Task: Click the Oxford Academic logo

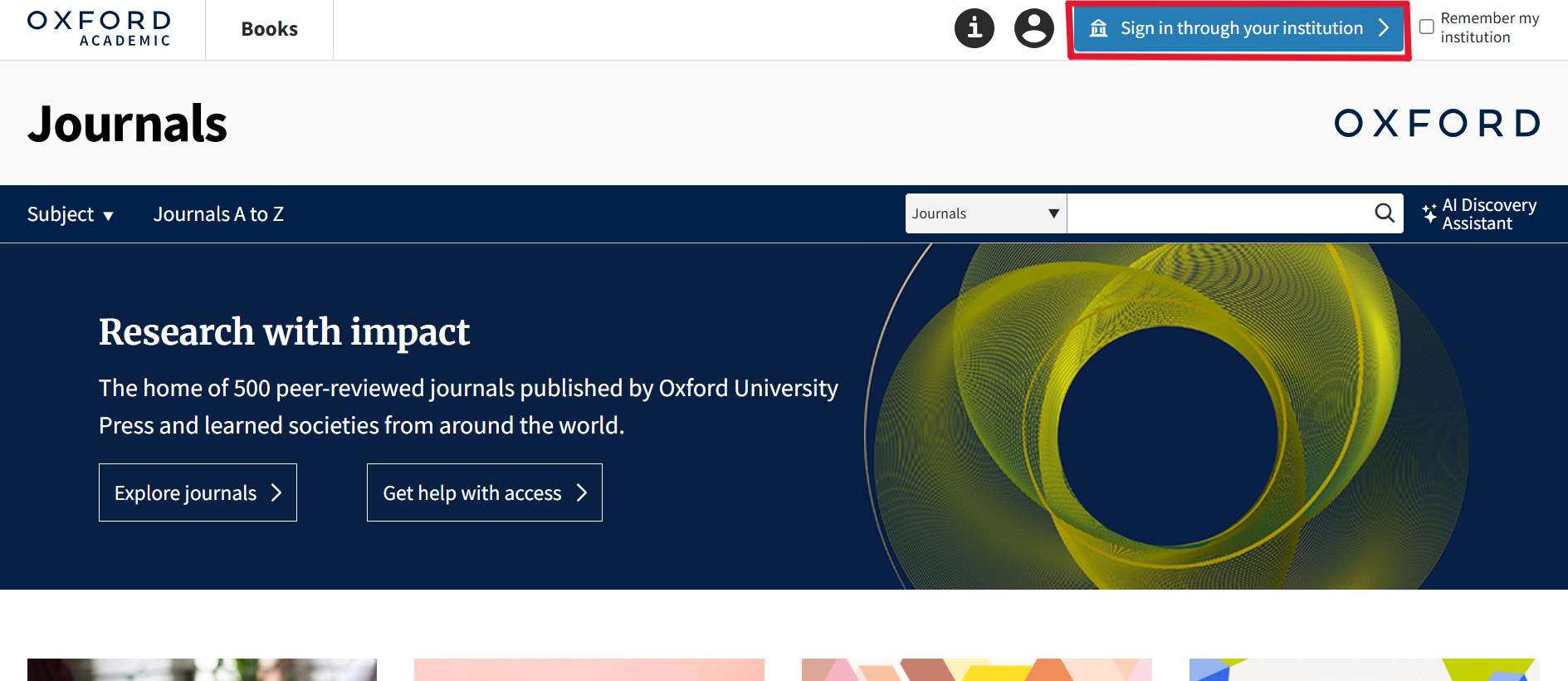Action: point(100,28)
